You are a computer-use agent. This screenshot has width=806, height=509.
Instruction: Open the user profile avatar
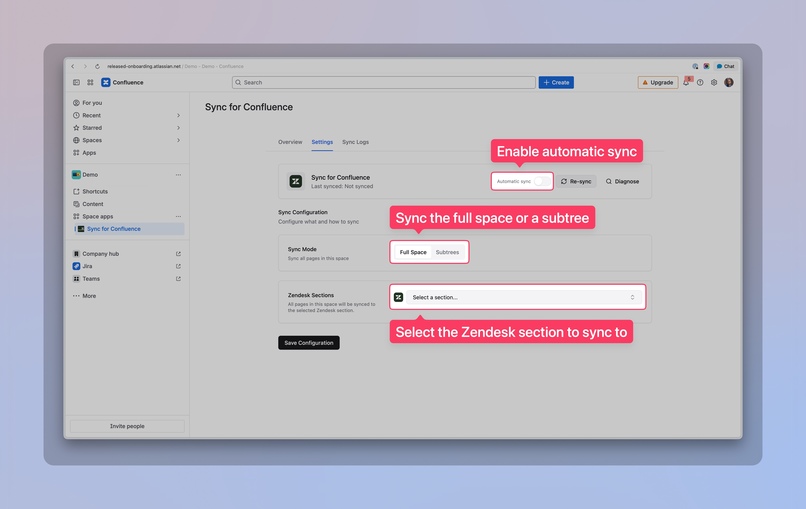[x=729, y=82]
